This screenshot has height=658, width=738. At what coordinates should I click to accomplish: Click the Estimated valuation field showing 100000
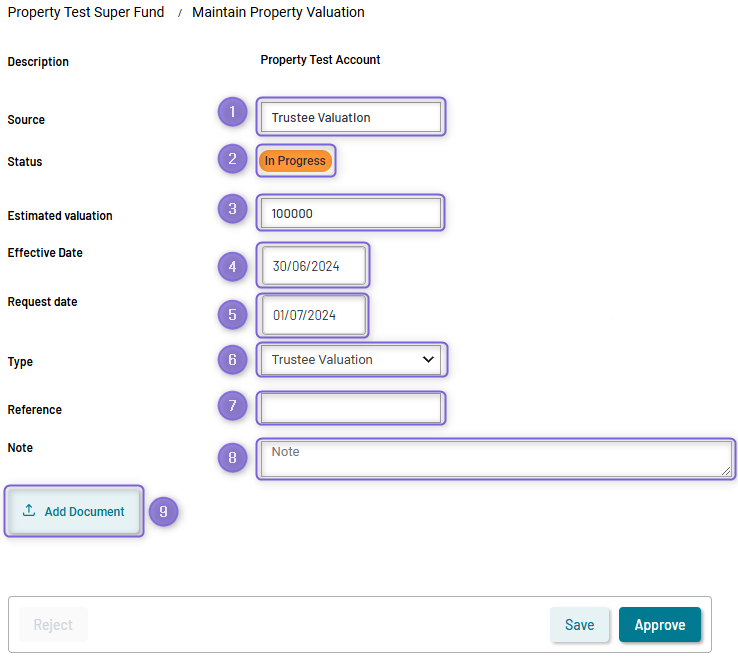coord(351,213)
